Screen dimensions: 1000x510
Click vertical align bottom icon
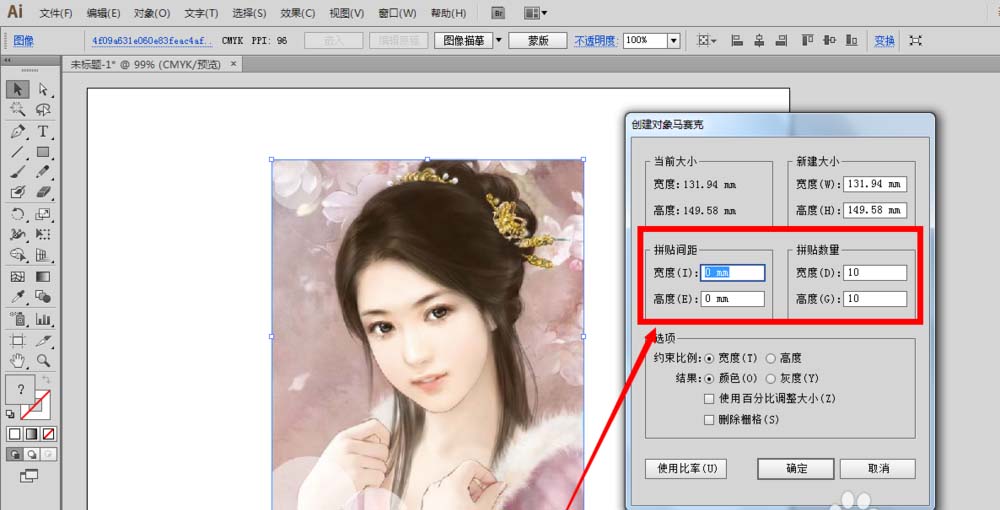851,40
